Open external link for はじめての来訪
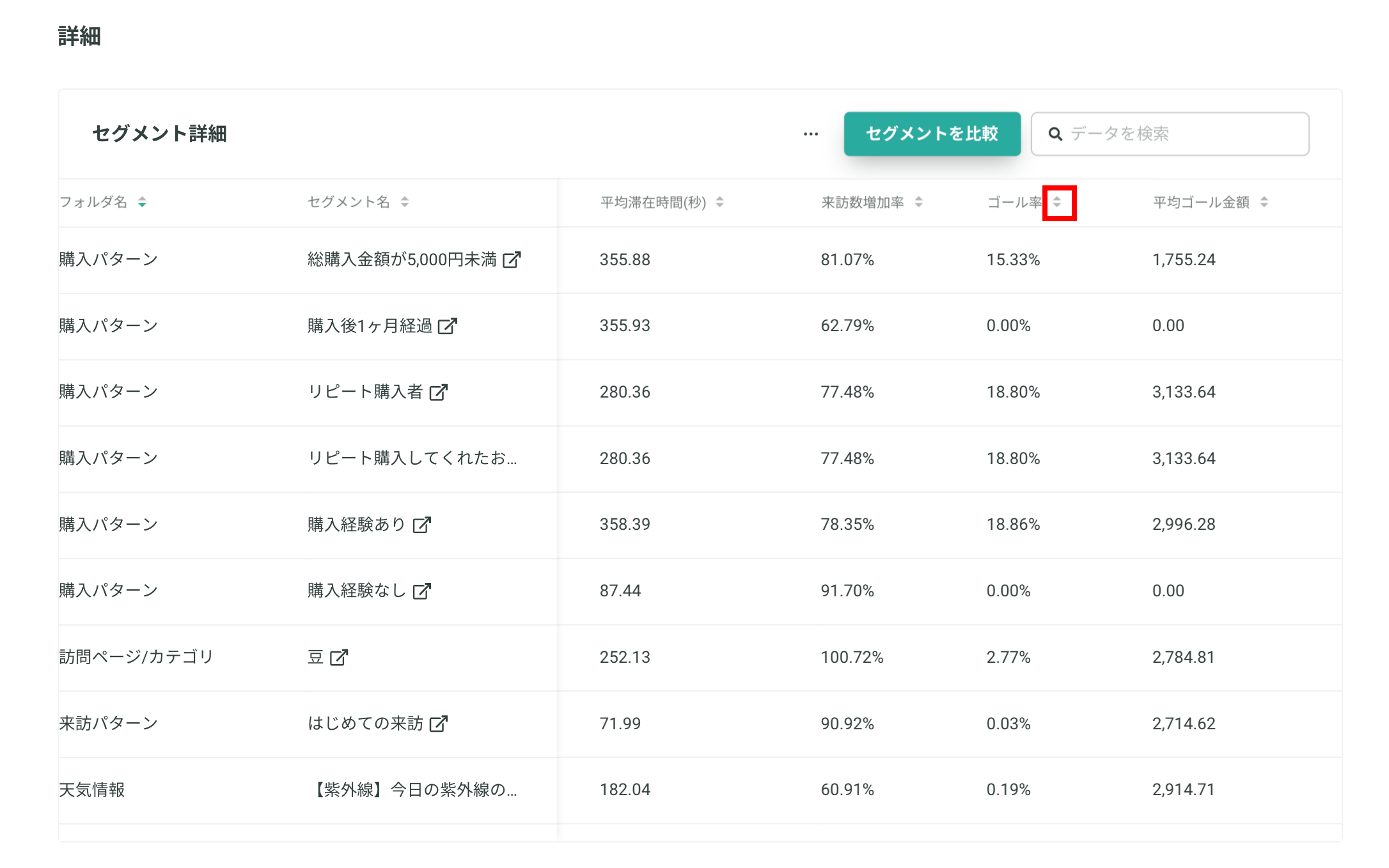The width and height of the screenshot is (1389, 868). pyautogui.click(x=439, y=724)
